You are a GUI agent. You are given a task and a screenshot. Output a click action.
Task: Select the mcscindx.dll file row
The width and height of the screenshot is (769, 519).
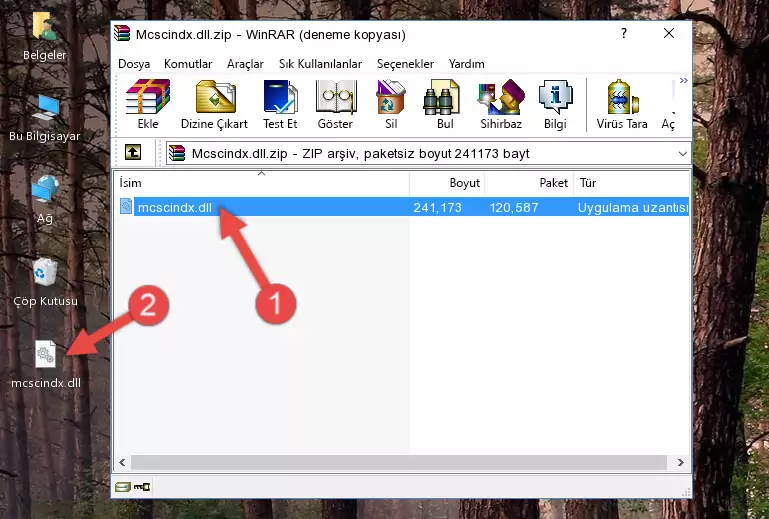pos(402,207)
